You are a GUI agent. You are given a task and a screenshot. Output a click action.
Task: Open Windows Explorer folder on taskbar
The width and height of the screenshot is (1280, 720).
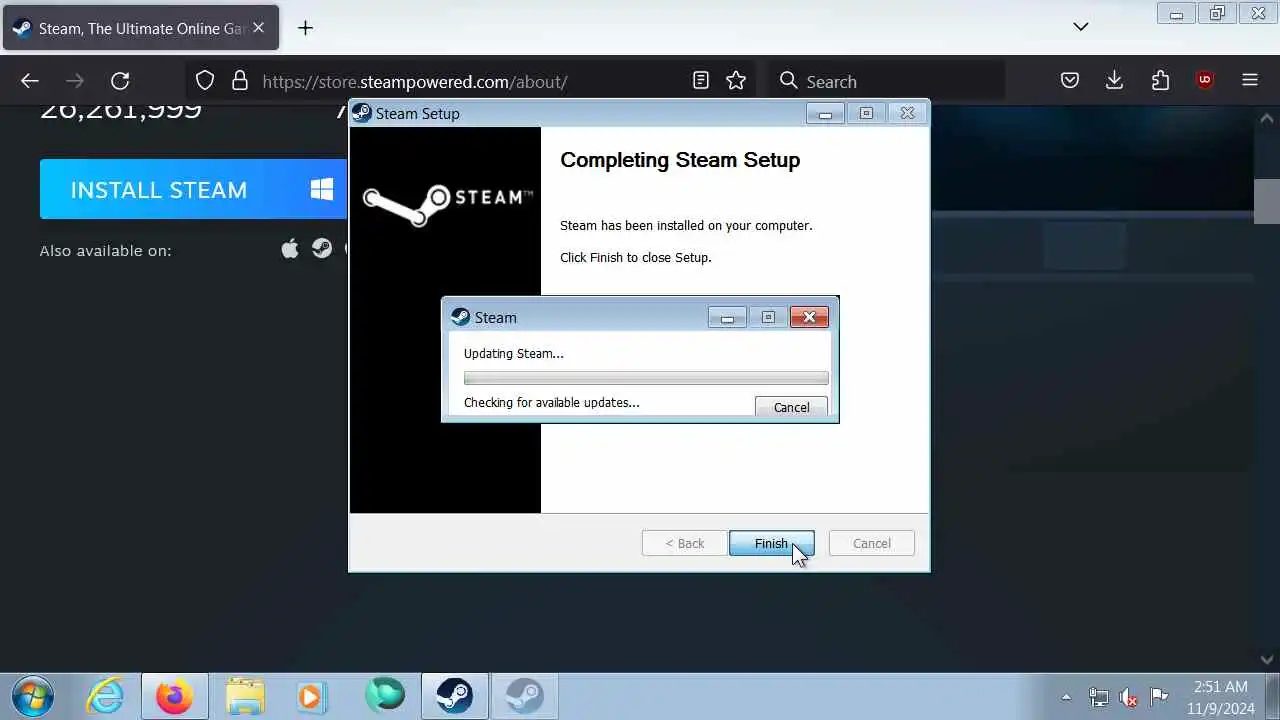[245, 696]
